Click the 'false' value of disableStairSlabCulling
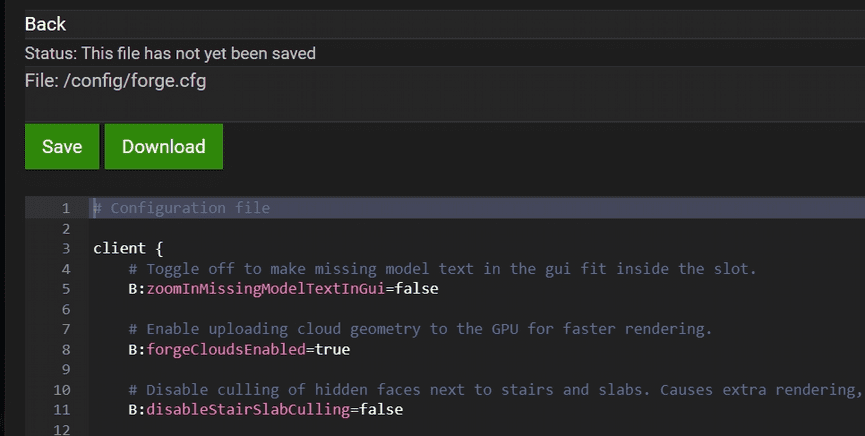Viewport: 865px width, 436px height. pos(380,409)
